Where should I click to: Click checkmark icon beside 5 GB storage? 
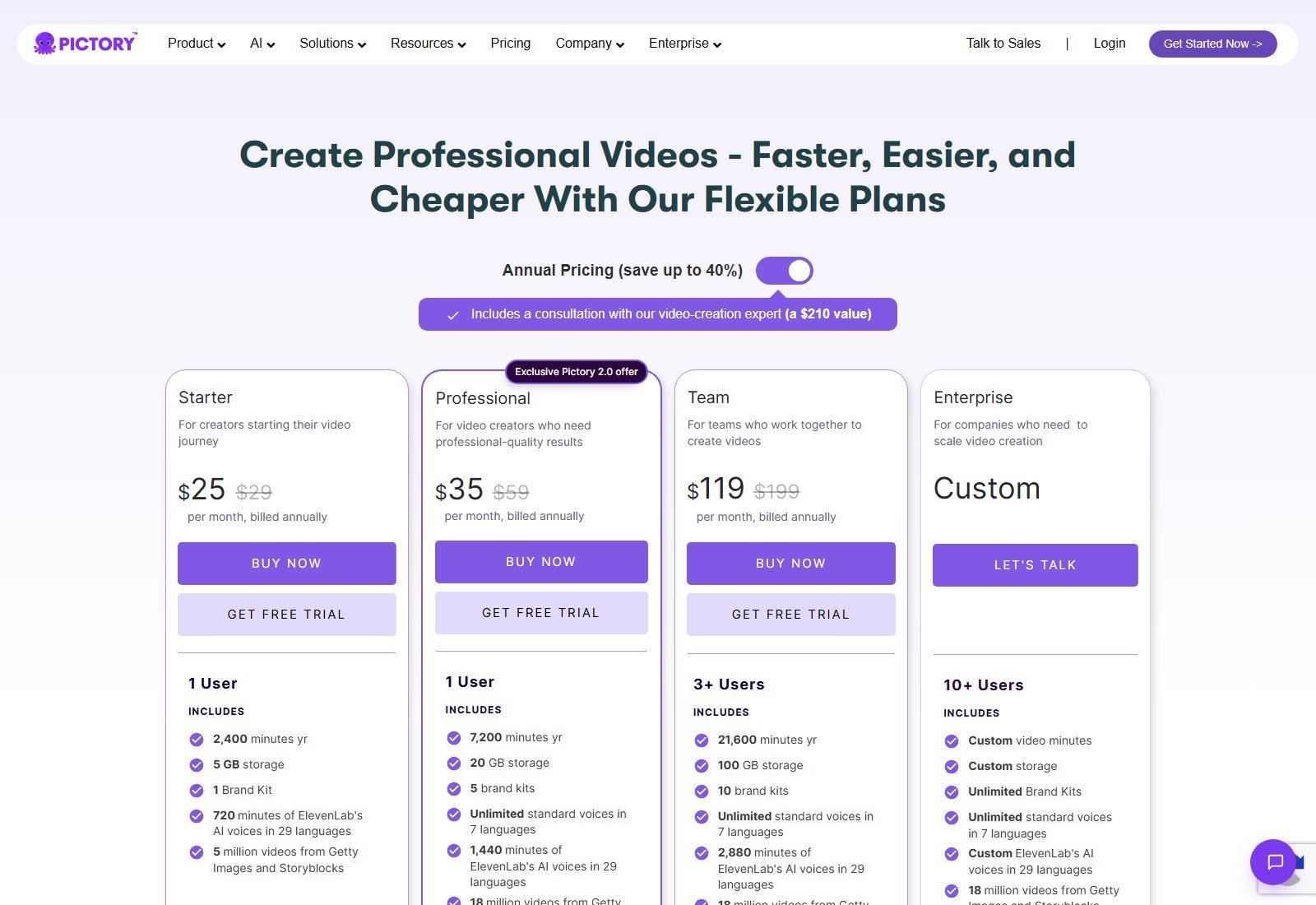(x=197, y=764)
